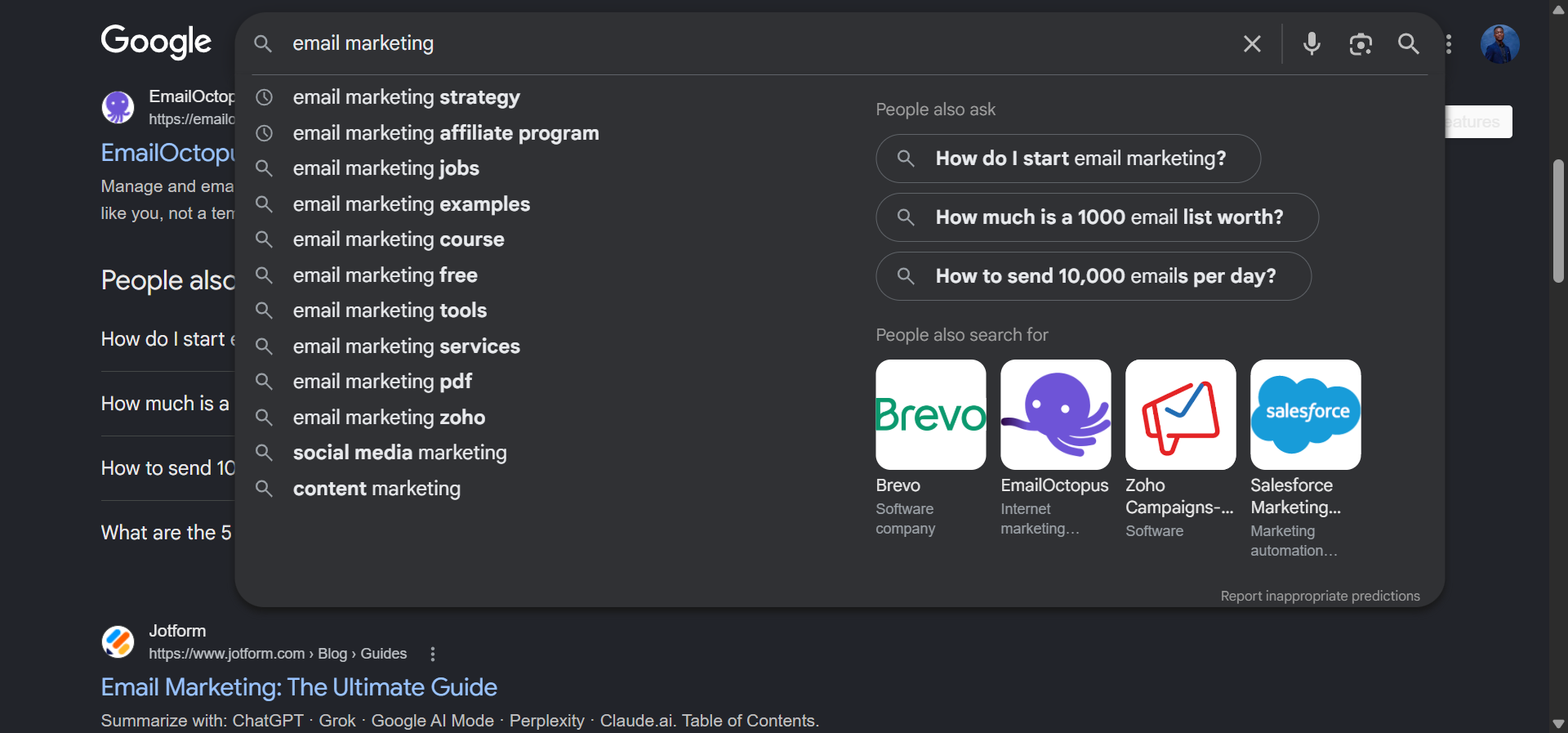Viewport: 1568px width, 733px height.
Task: Open Google Lens image search icon
Action: (1361, 43)
